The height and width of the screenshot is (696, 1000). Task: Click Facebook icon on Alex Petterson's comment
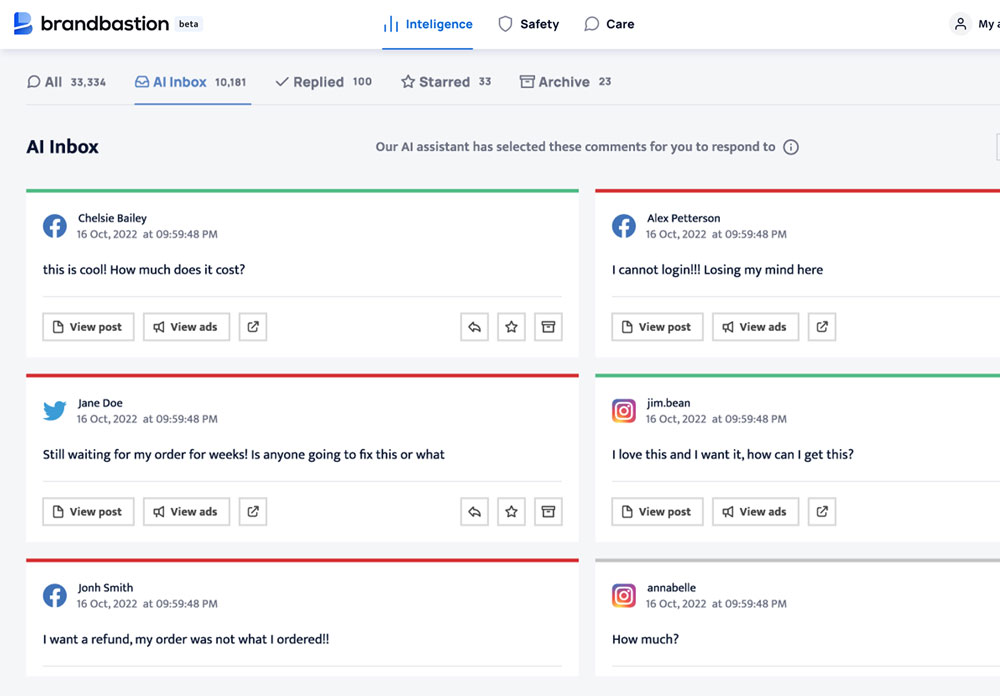(624, 226)
